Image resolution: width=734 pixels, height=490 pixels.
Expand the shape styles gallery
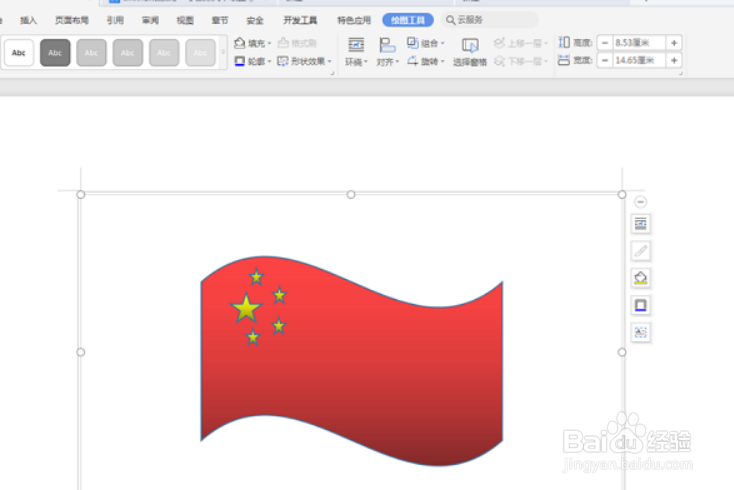pyautogui.click(x=223, y=52)
